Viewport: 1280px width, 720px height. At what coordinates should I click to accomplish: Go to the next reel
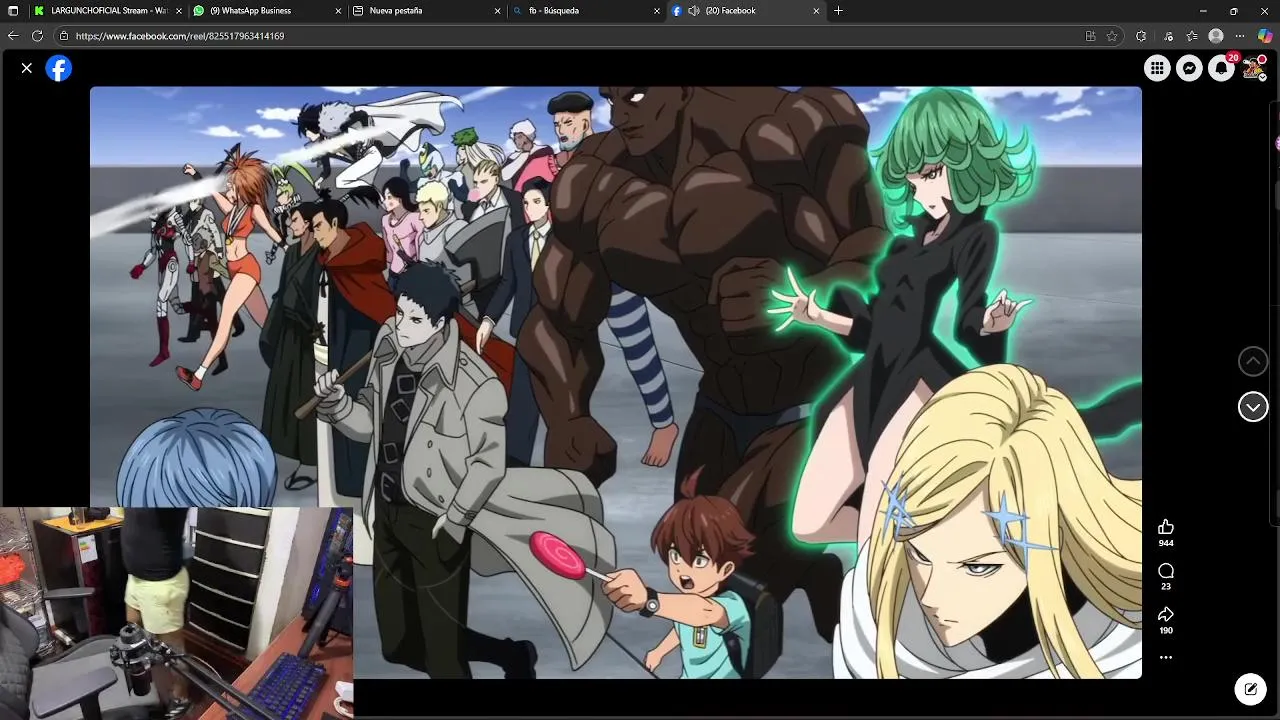1253,407
